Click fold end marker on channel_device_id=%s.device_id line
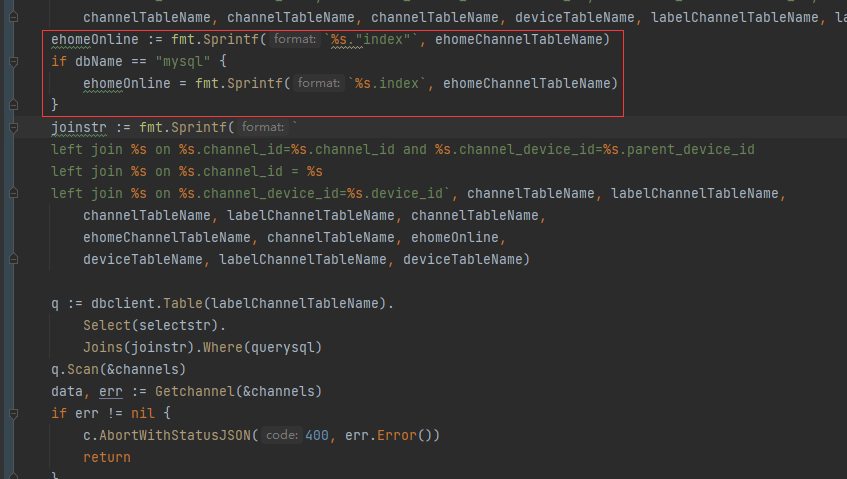Viewport: 847px width, 479px height. [14, 193]
